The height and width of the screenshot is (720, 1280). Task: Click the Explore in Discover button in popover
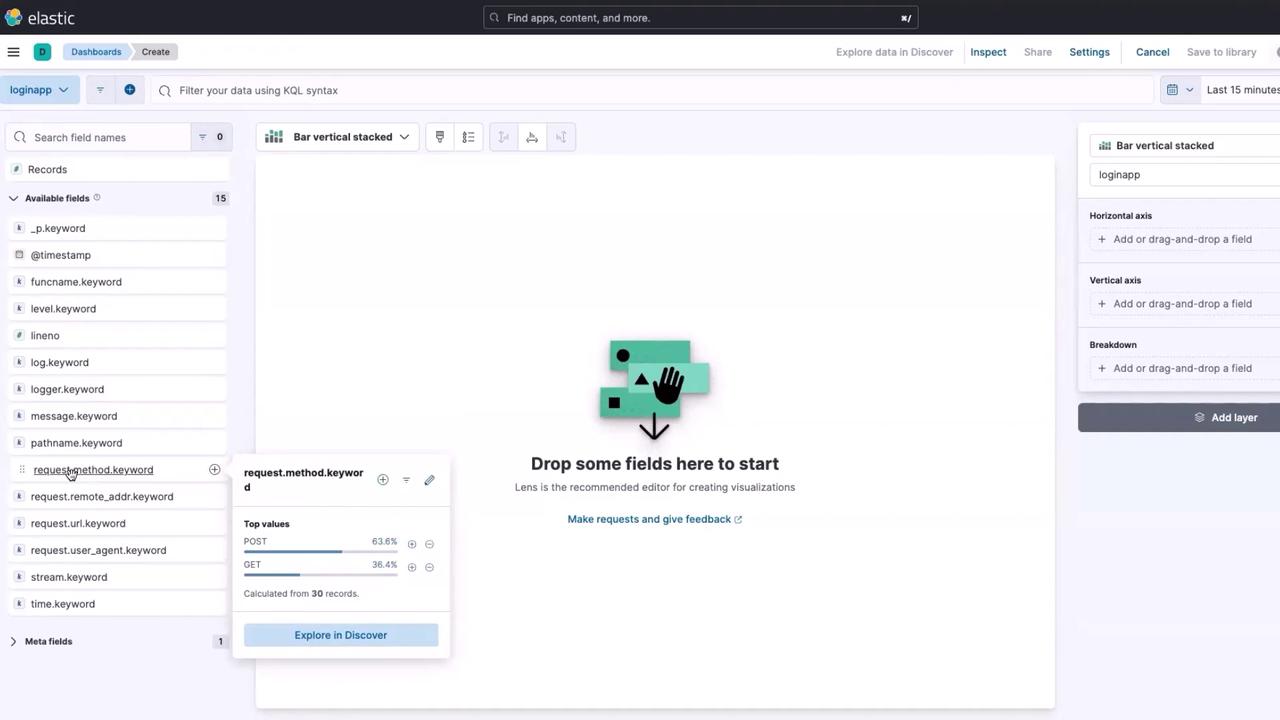tap(341, 635)
